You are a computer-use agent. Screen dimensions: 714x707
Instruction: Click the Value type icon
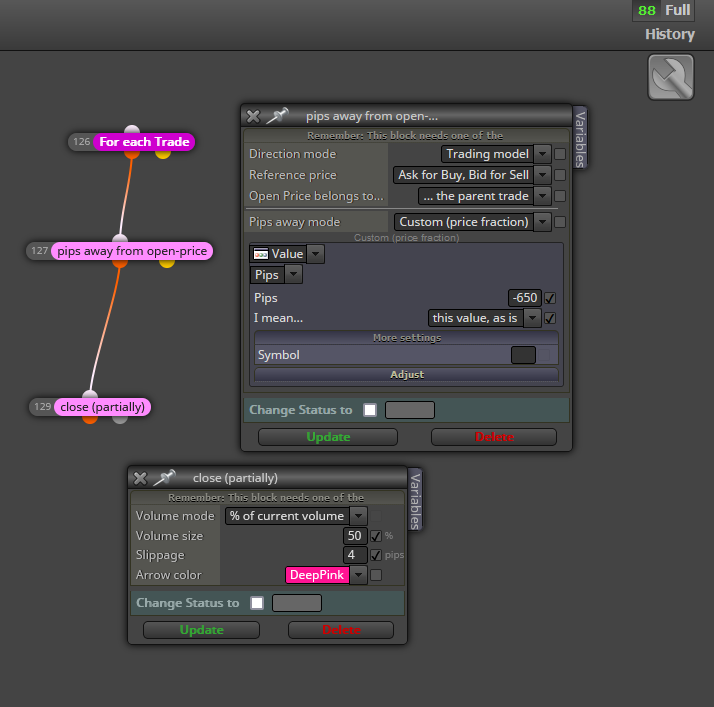(x=261, y=254)
